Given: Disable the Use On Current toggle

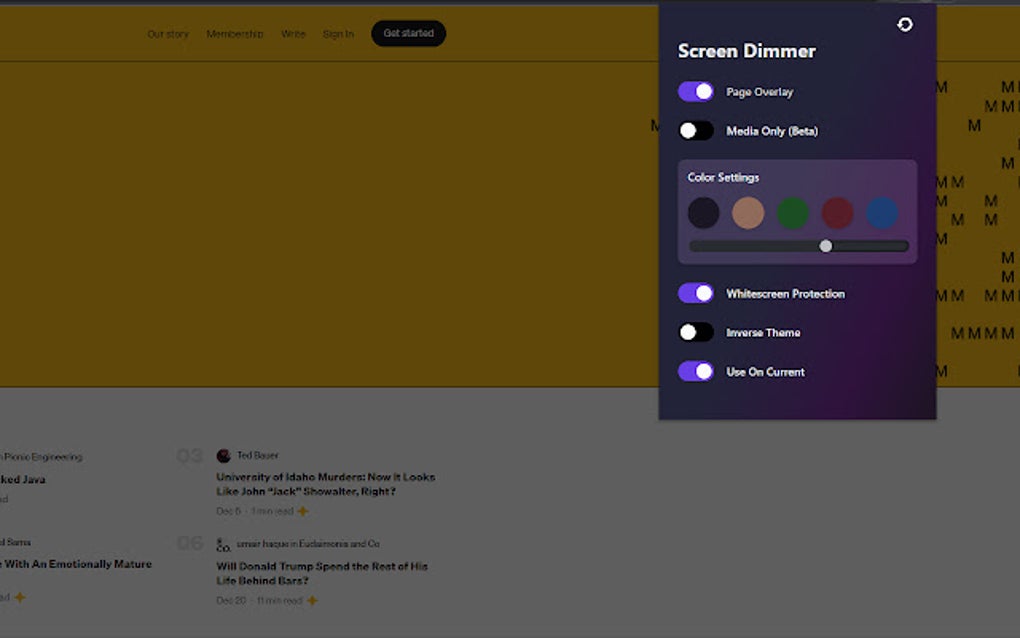Looking at the screenshot, I should pos(695,371).
